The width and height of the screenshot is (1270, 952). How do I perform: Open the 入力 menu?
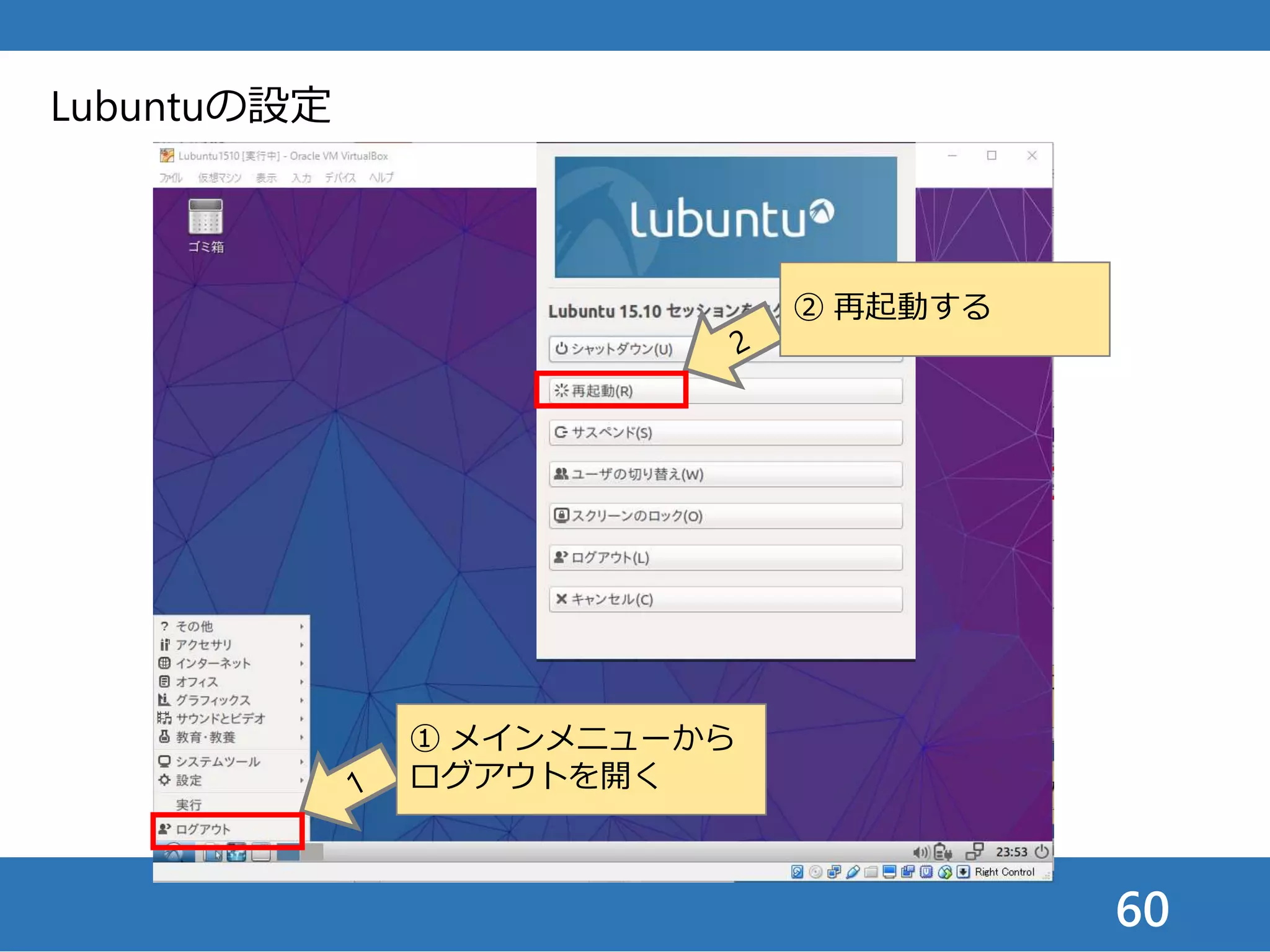pos(301,178)
